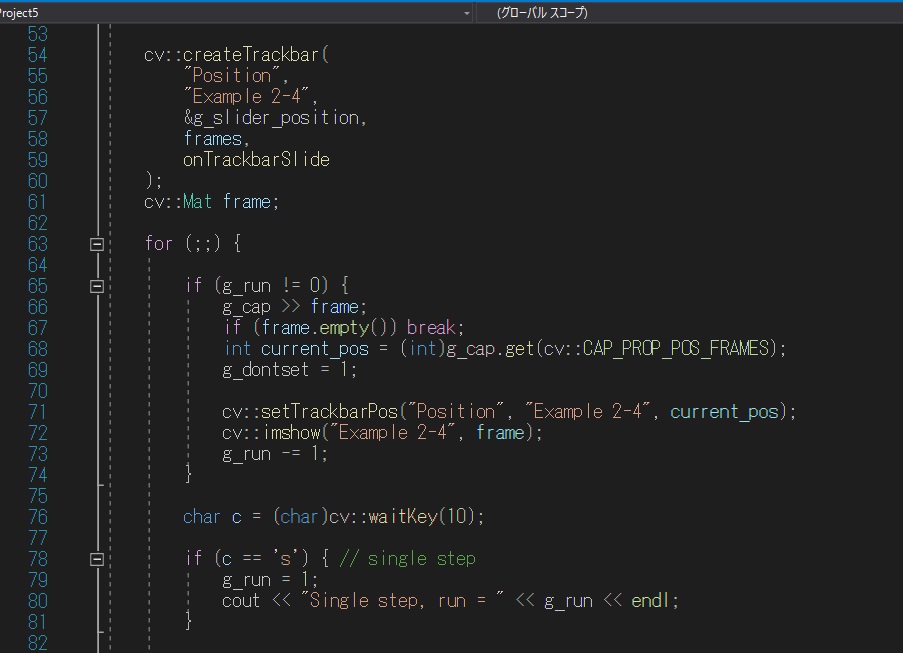Viewport: 903px width, 653px height.
Task: Click "Single step, run = " string
Action: click(402, 601)
